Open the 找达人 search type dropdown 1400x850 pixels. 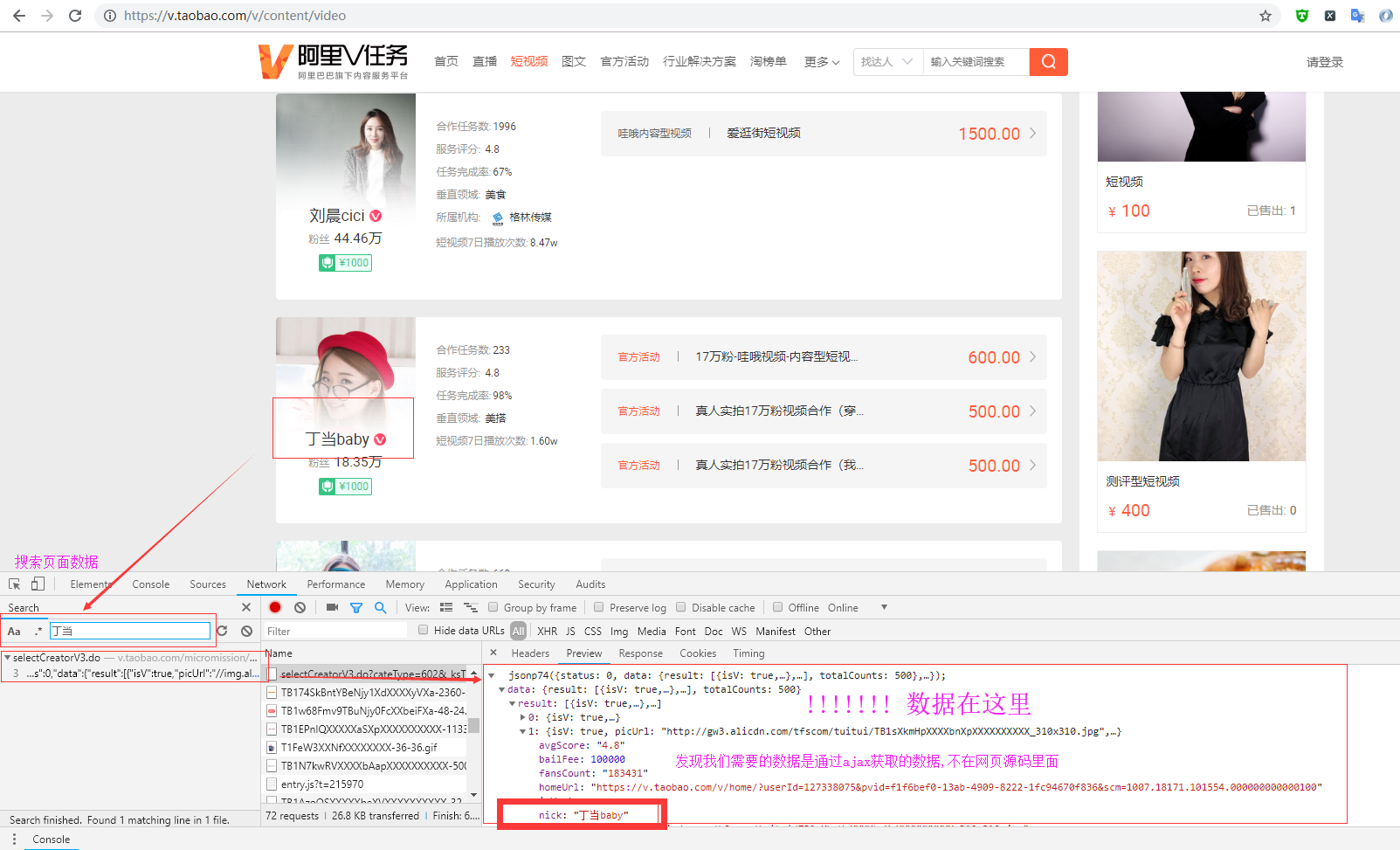pyautogui.click(x=887, y=62)
